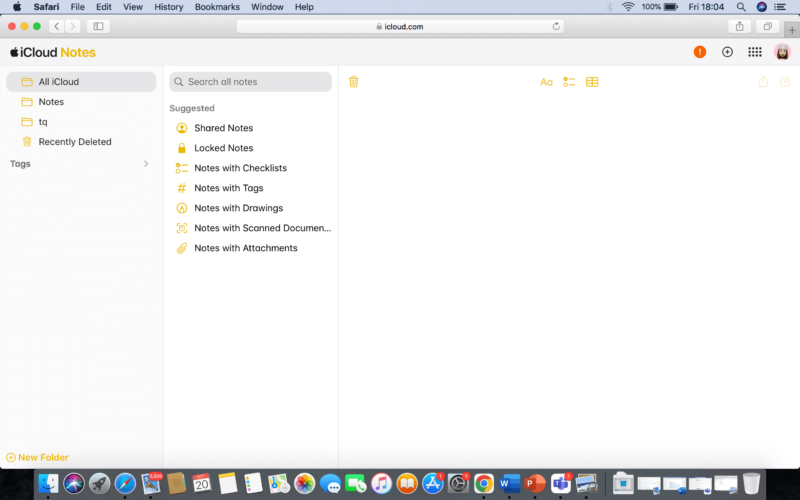Open the File menu

point(78,7)
